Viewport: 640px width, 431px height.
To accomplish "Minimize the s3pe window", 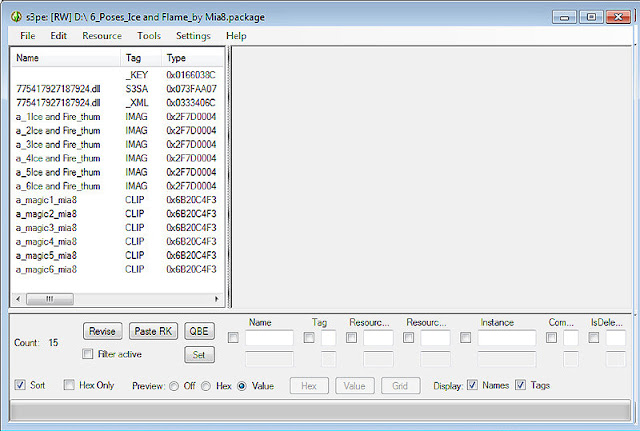I will tap(564, 17).
